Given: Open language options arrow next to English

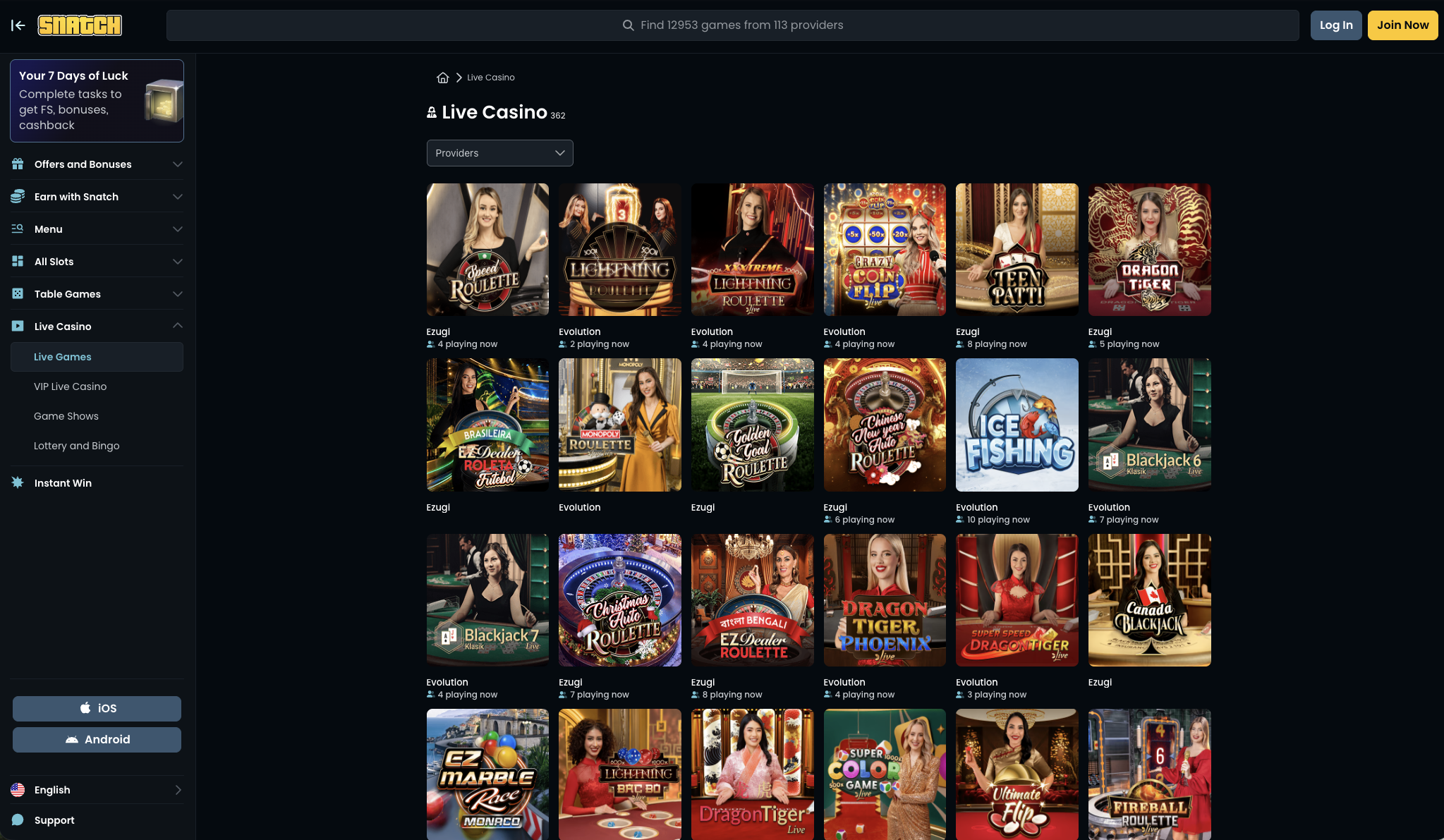Looking at the screenshot, I should point(178,790).
